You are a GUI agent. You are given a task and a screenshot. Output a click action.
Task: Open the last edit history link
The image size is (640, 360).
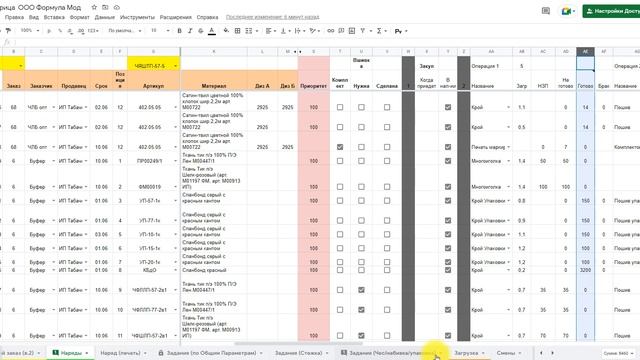pos(273,17)
